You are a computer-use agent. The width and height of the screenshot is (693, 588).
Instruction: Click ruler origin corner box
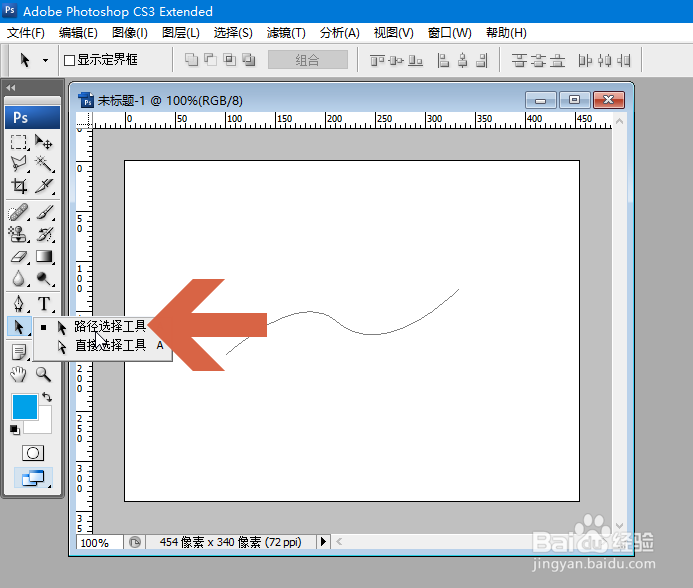coord(84,120)
